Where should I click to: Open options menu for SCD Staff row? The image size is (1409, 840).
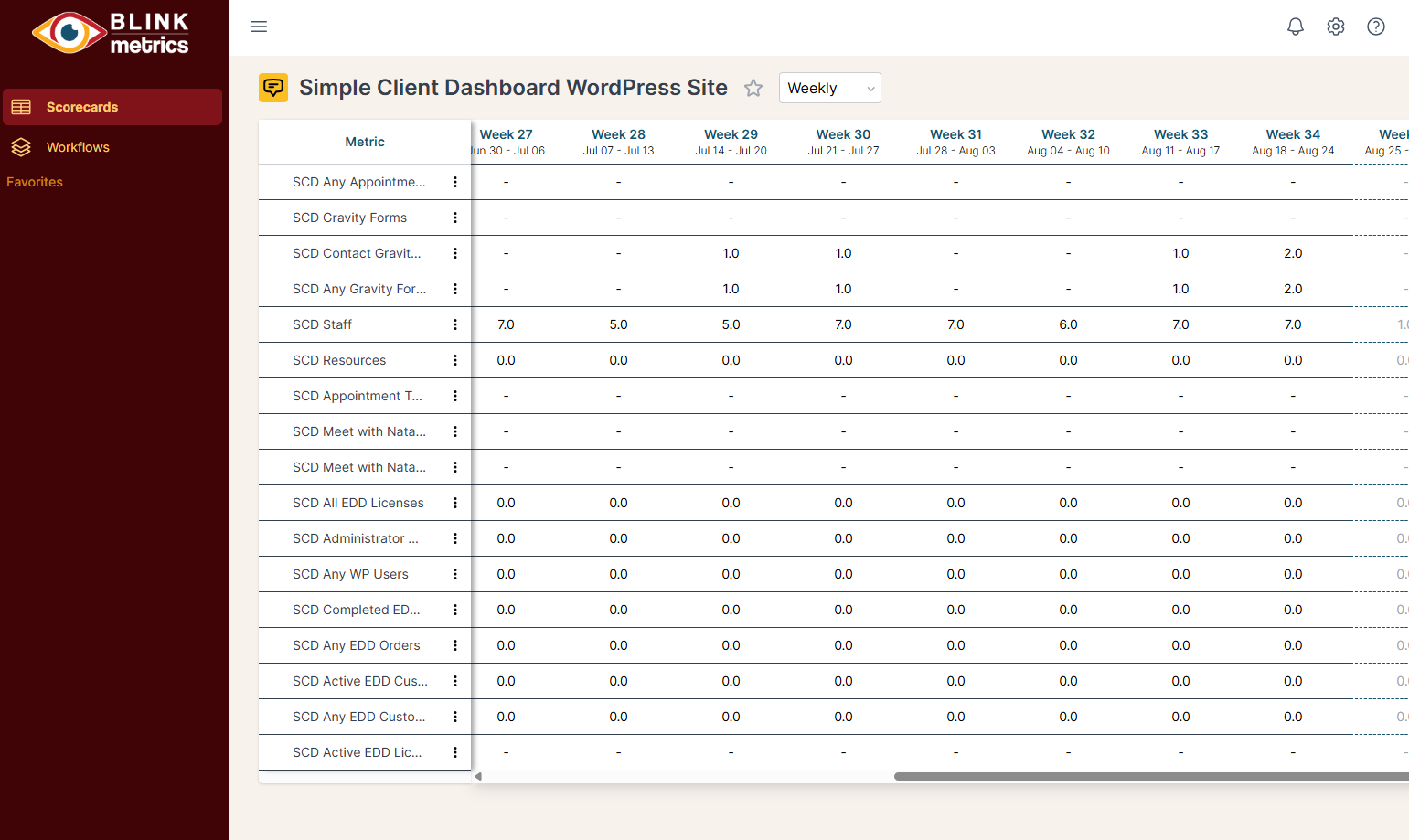click(454, 324)
